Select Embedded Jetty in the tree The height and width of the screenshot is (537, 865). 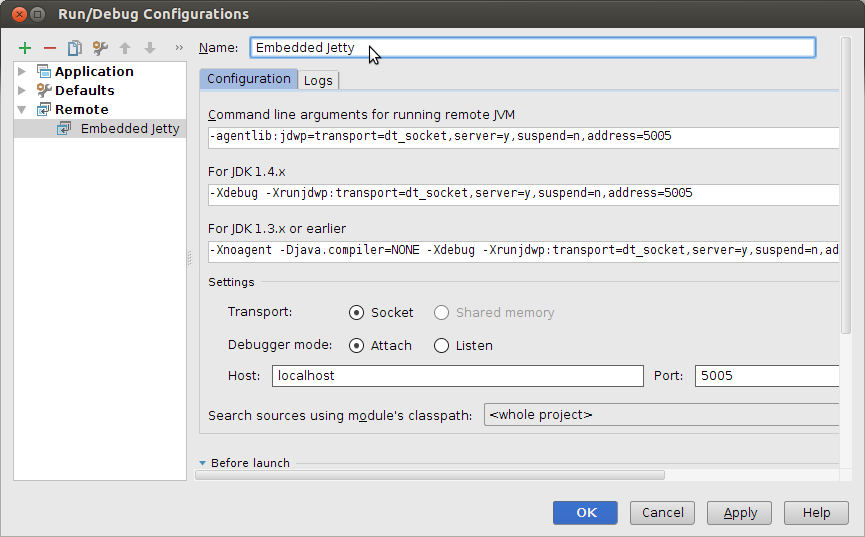tap(130, 129)
